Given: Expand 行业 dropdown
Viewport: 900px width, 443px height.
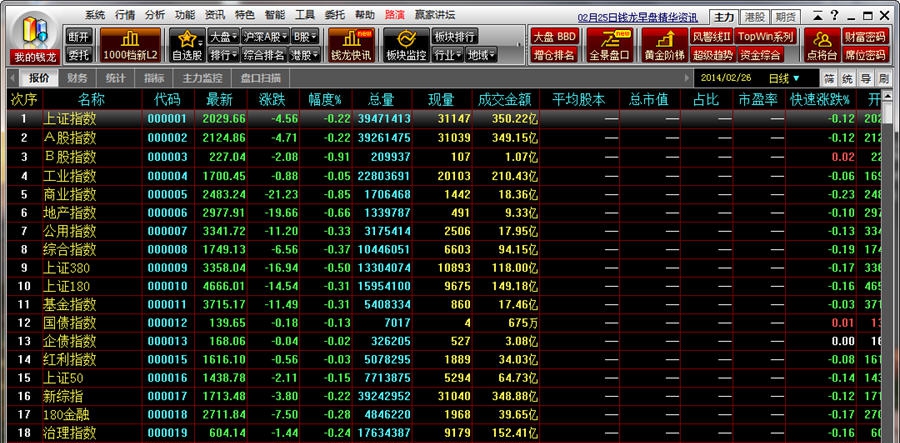Looking at the screenshot, I should tap(448, 55).
